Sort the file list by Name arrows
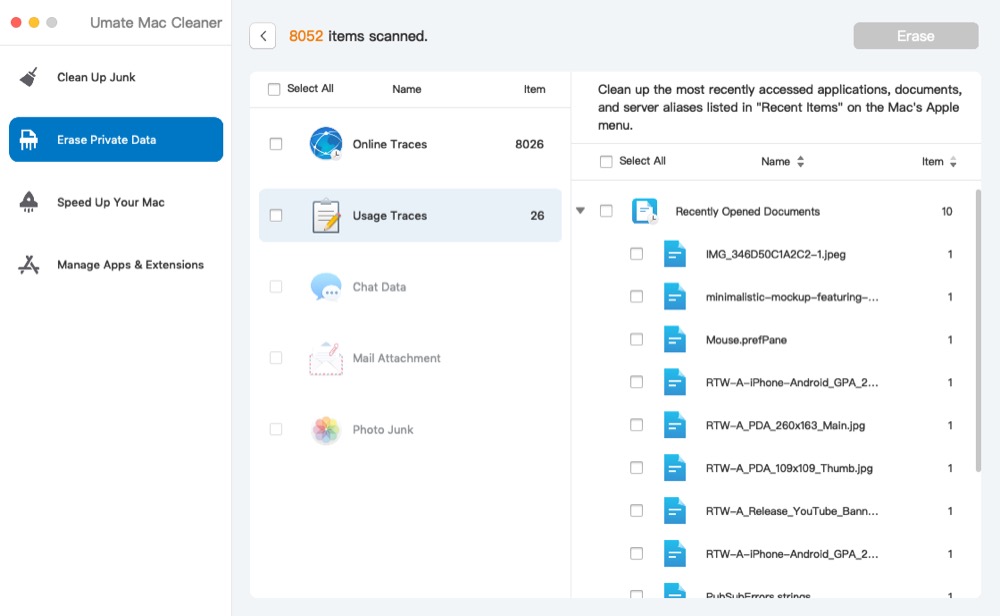Screen dimensions: 1000x616 point(800,162)
